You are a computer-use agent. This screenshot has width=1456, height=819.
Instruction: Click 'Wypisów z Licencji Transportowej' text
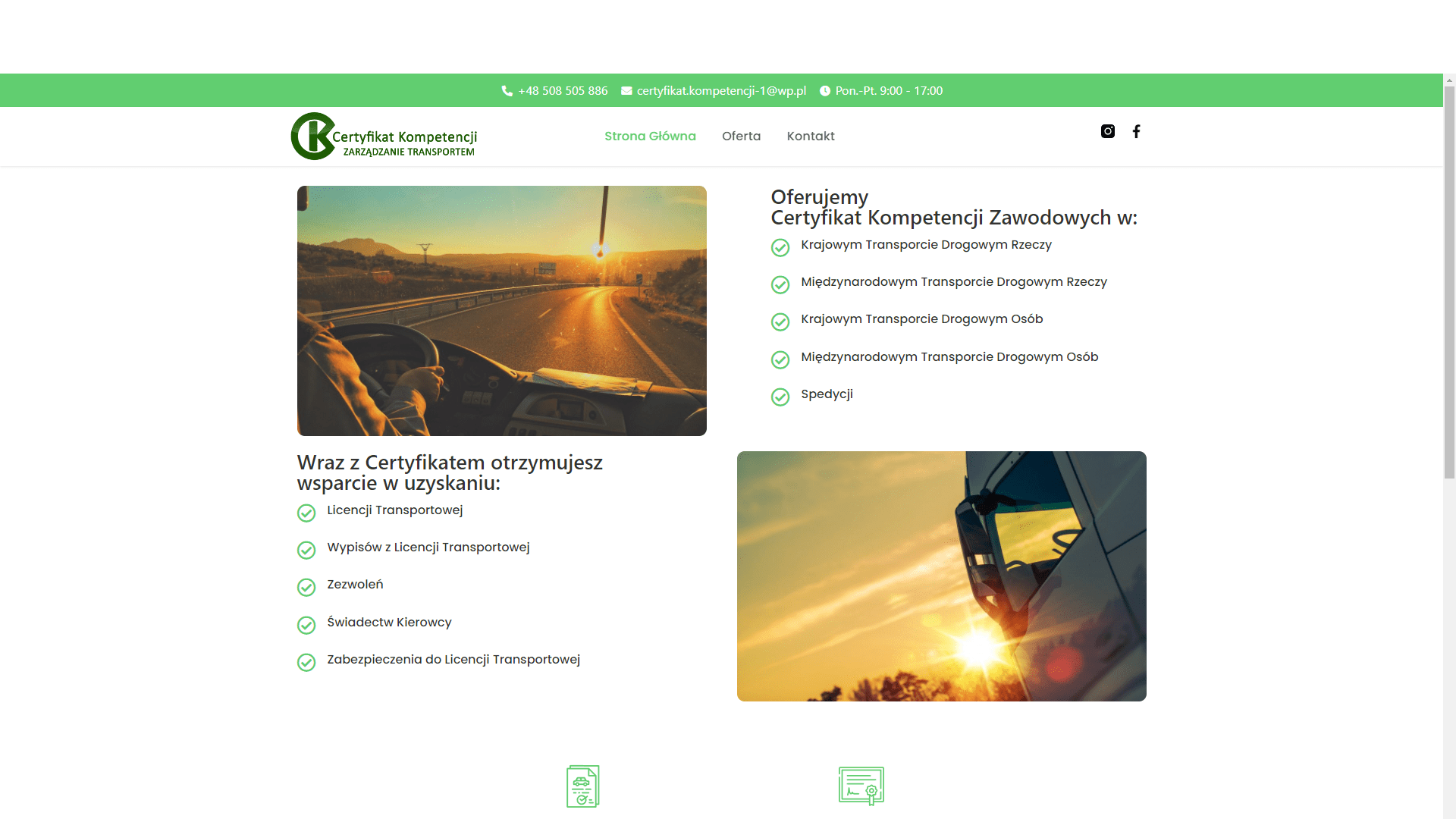[x=428, y=548]
